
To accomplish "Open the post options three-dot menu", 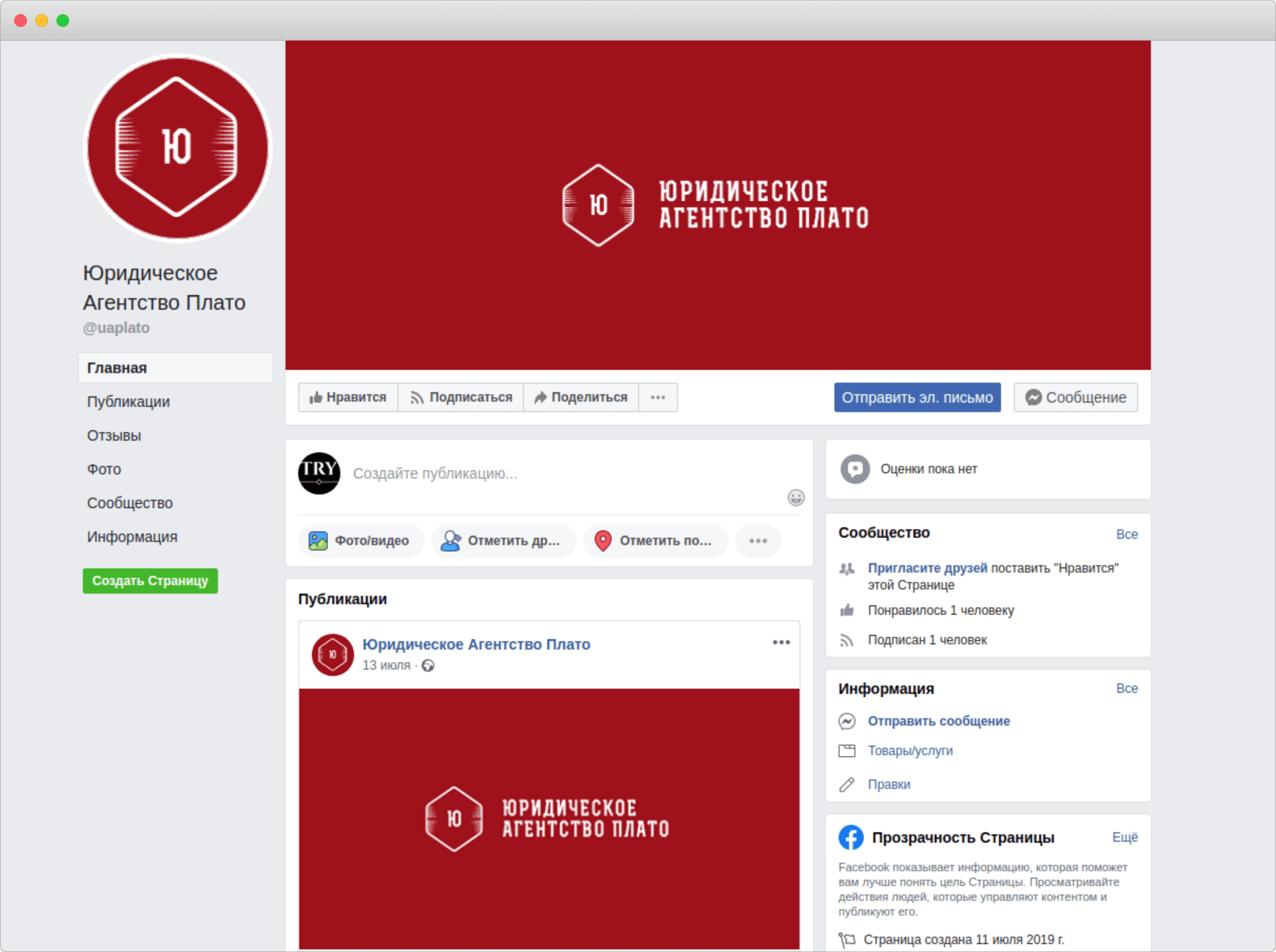I will 781,642.
